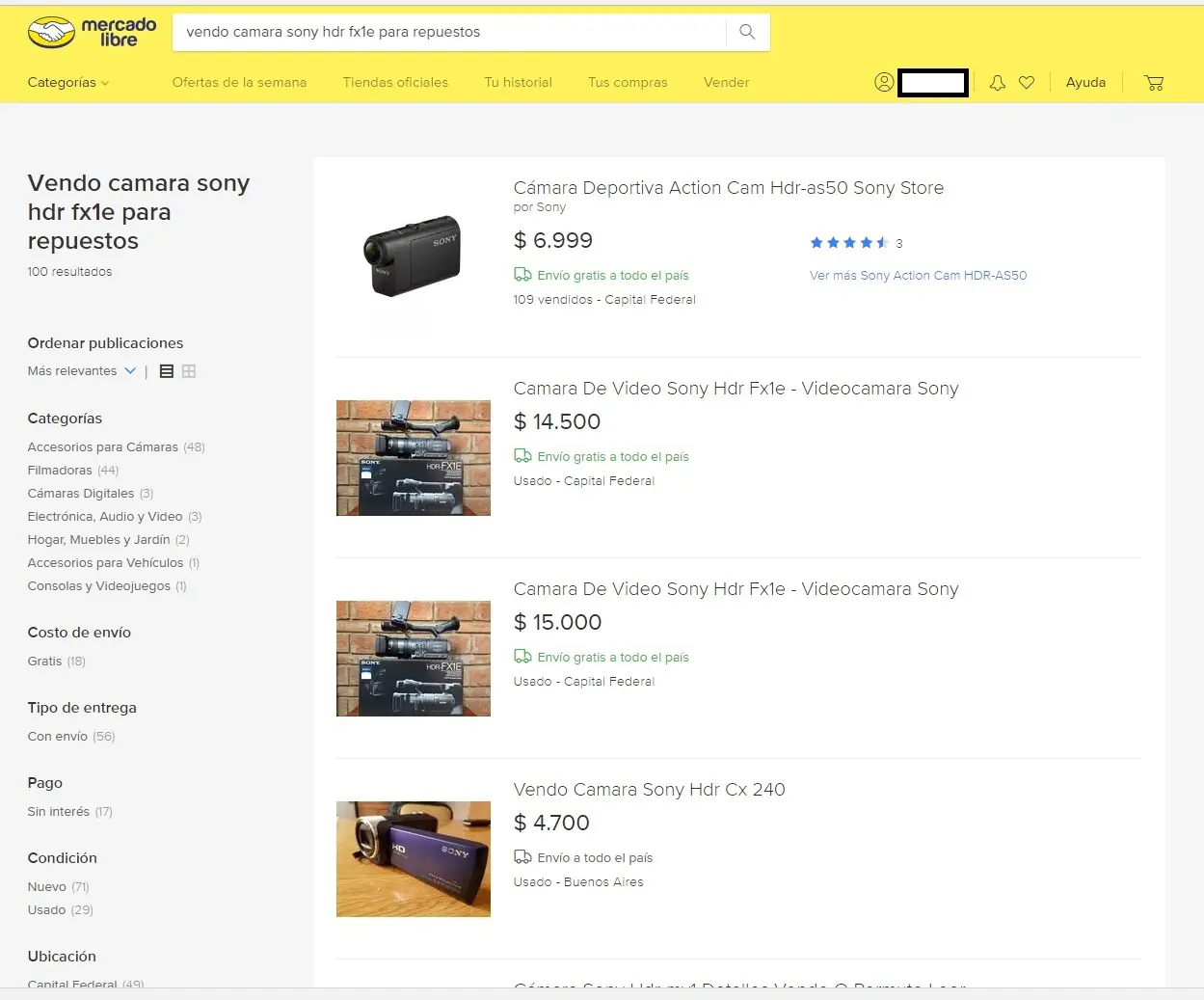
Task: Click the search input field
Action: 449,32
